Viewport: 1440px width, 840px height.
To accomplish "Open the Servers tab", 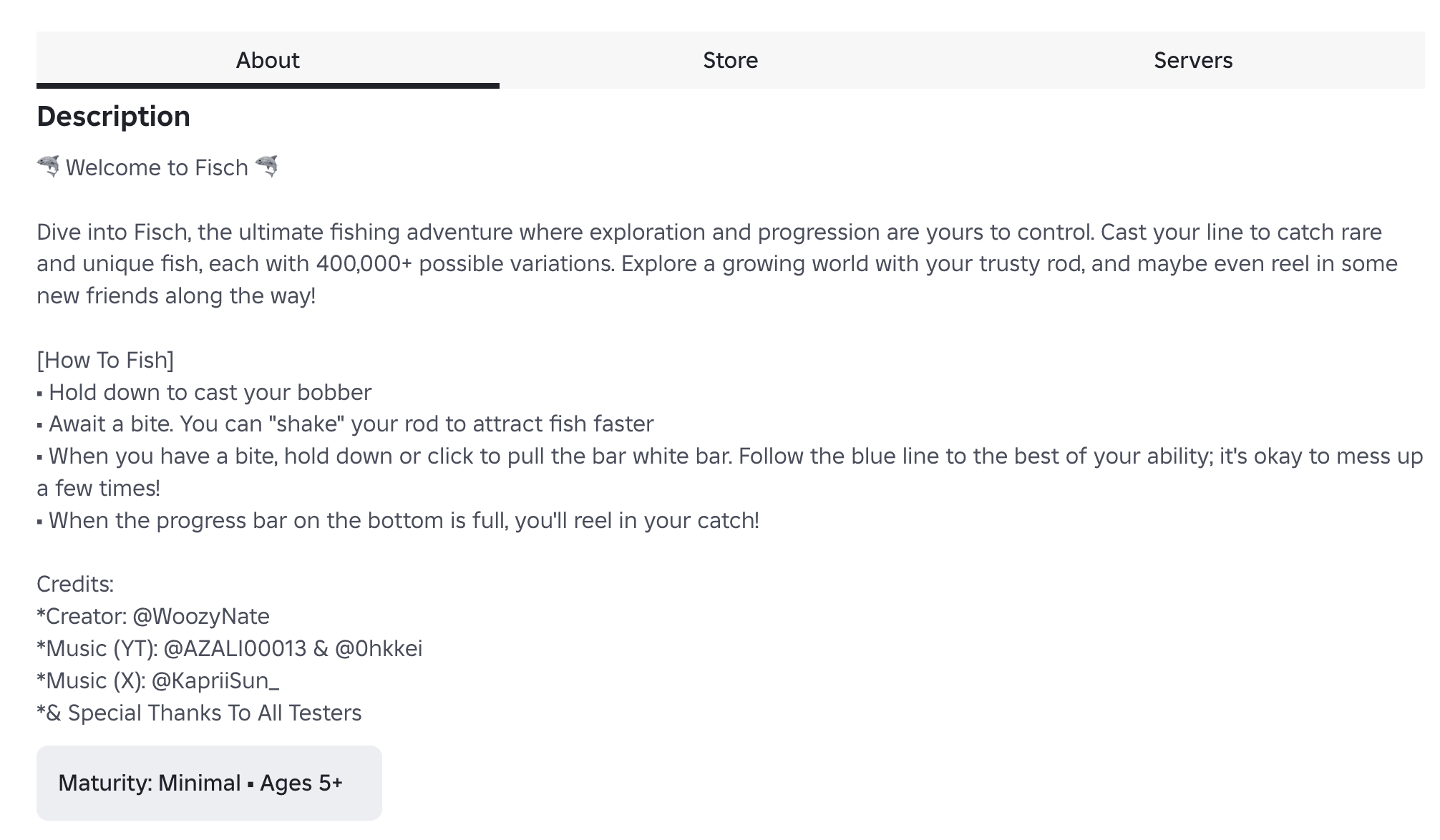I will [1192, 60].
